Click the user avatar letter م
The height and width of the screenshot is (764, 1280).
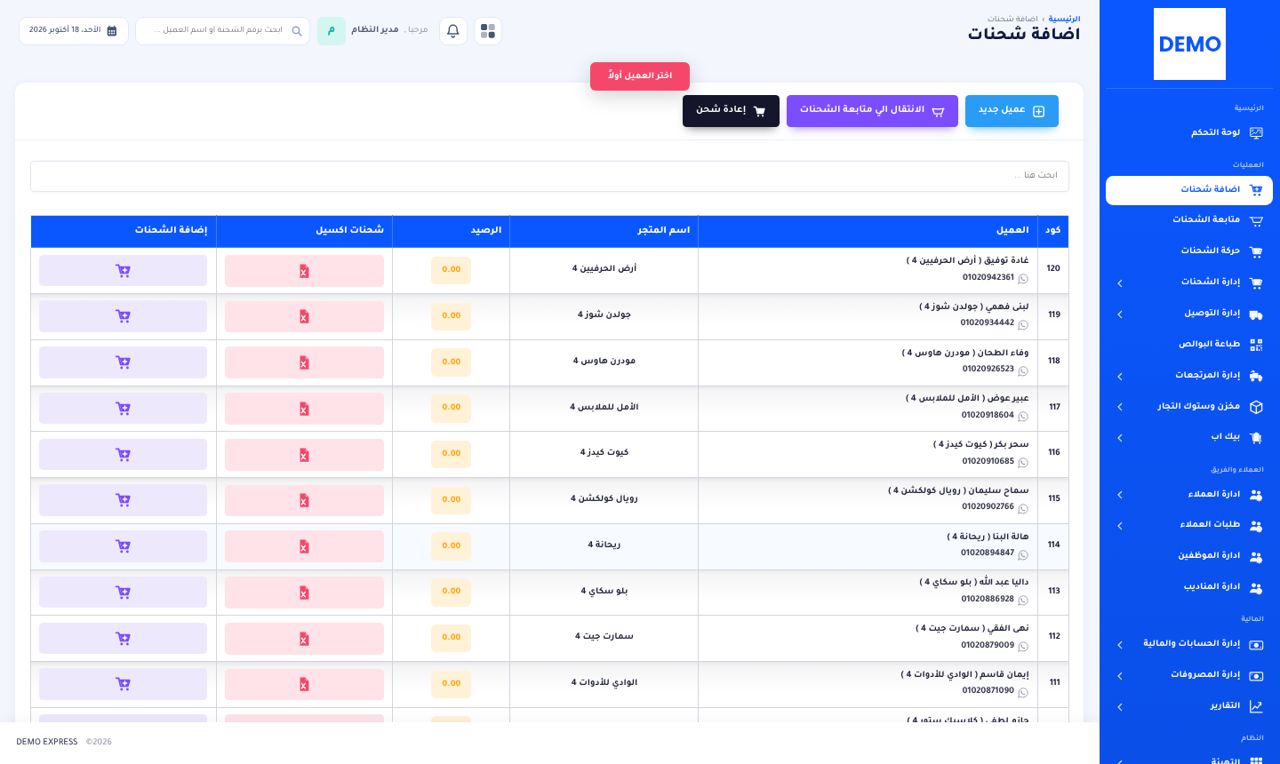[x=331, y=31]
